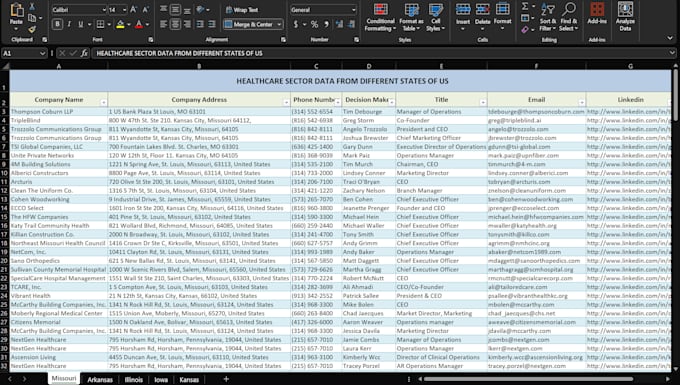Open Email column filter dropdown
The width and height of the screenshot is (680, 385).
(582, 103)
